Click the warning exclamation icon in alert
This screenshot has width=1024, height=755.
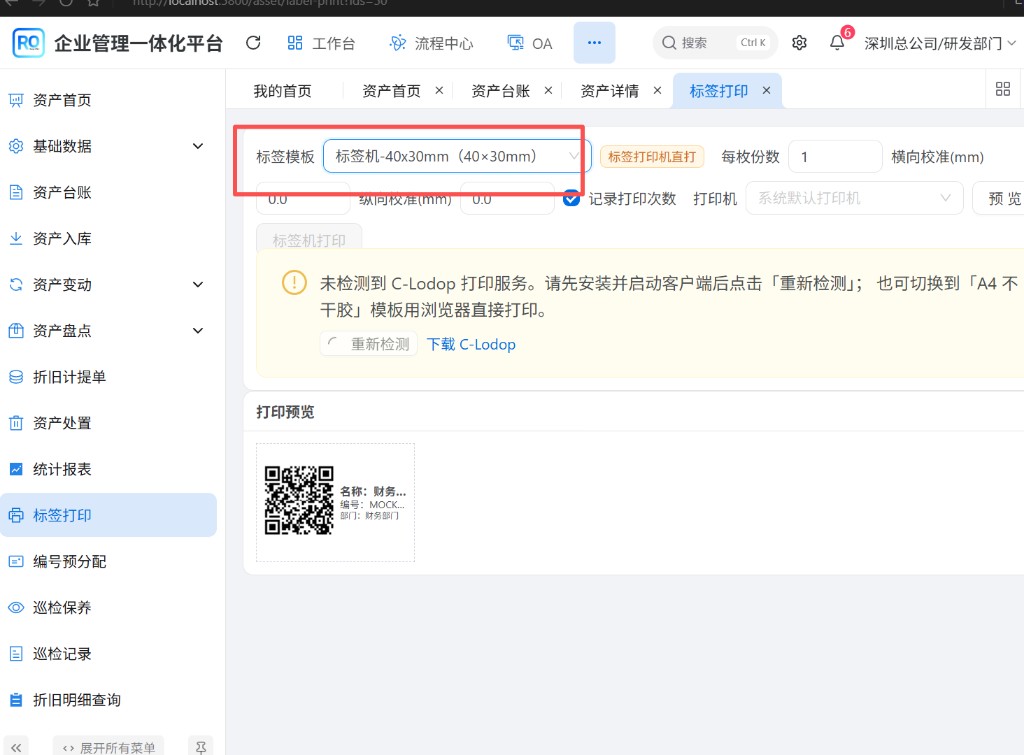point(294,283)
